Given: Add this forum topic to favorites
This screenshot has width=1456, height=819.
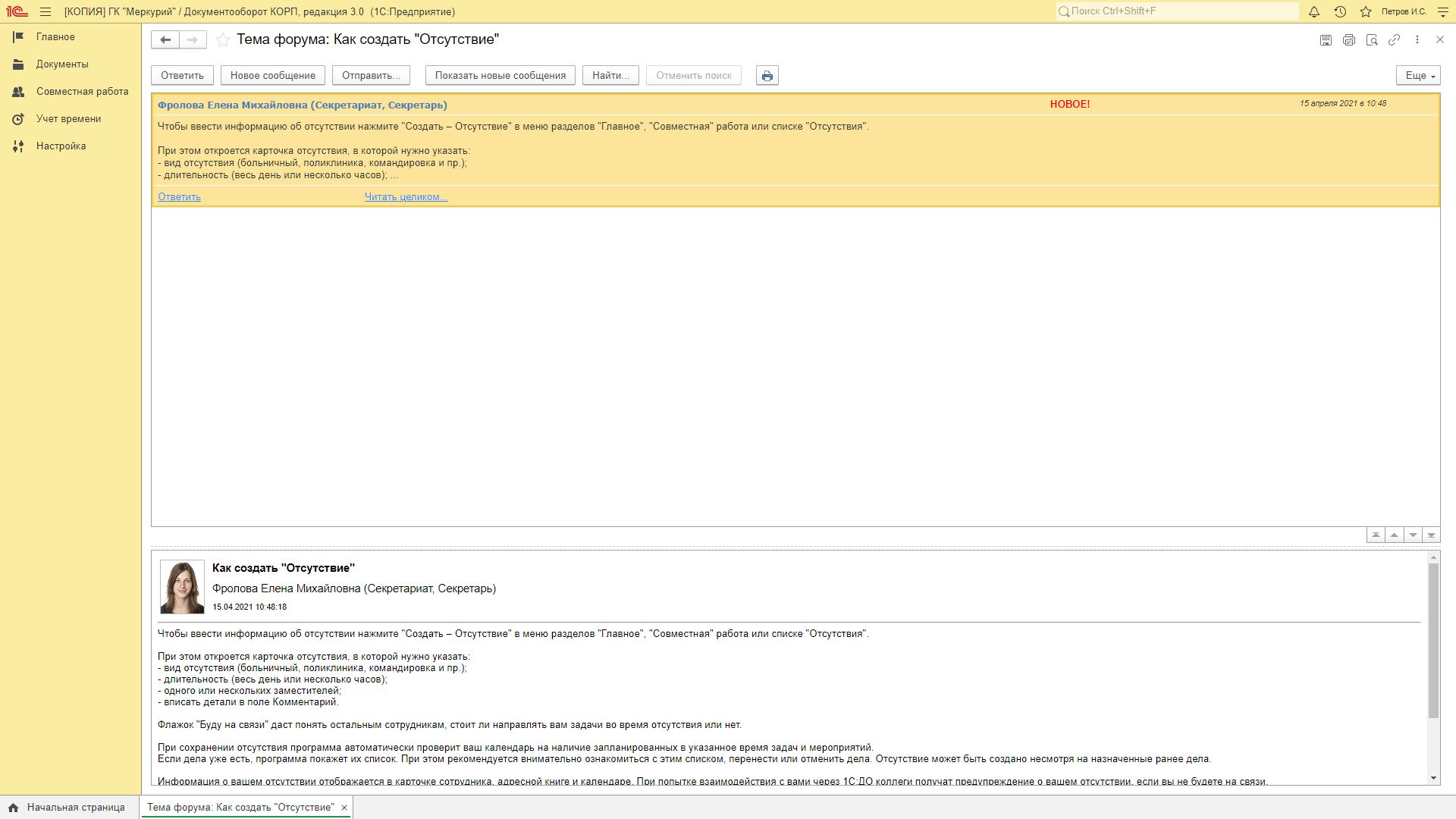Looking at the screenshot, I should tap(223, 40).
